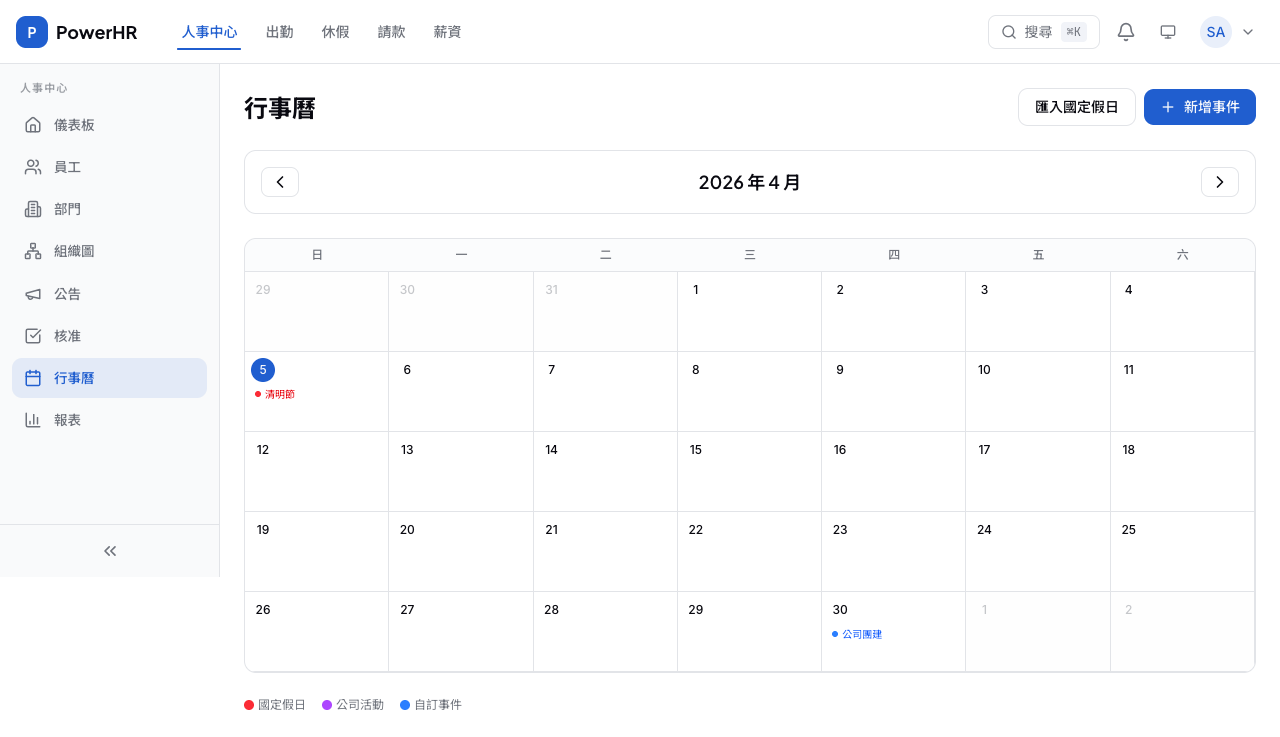The image size is (1280, 737).
Task: Click the monitor display icon in header
Action: tap(1167, 32)
